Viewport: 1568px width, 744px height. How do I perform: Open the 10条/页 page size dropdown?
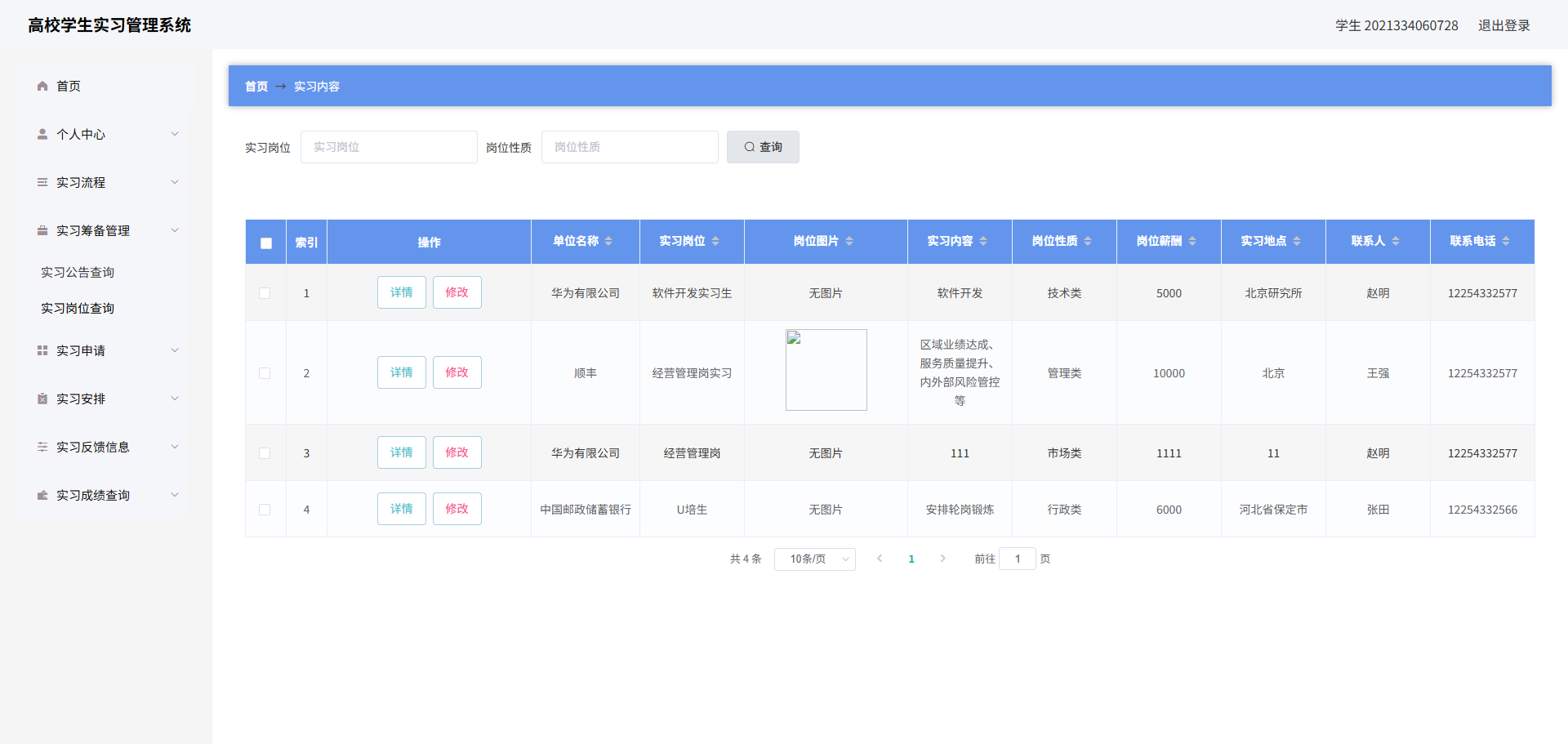pyautogui.click(x=815, y=559)
